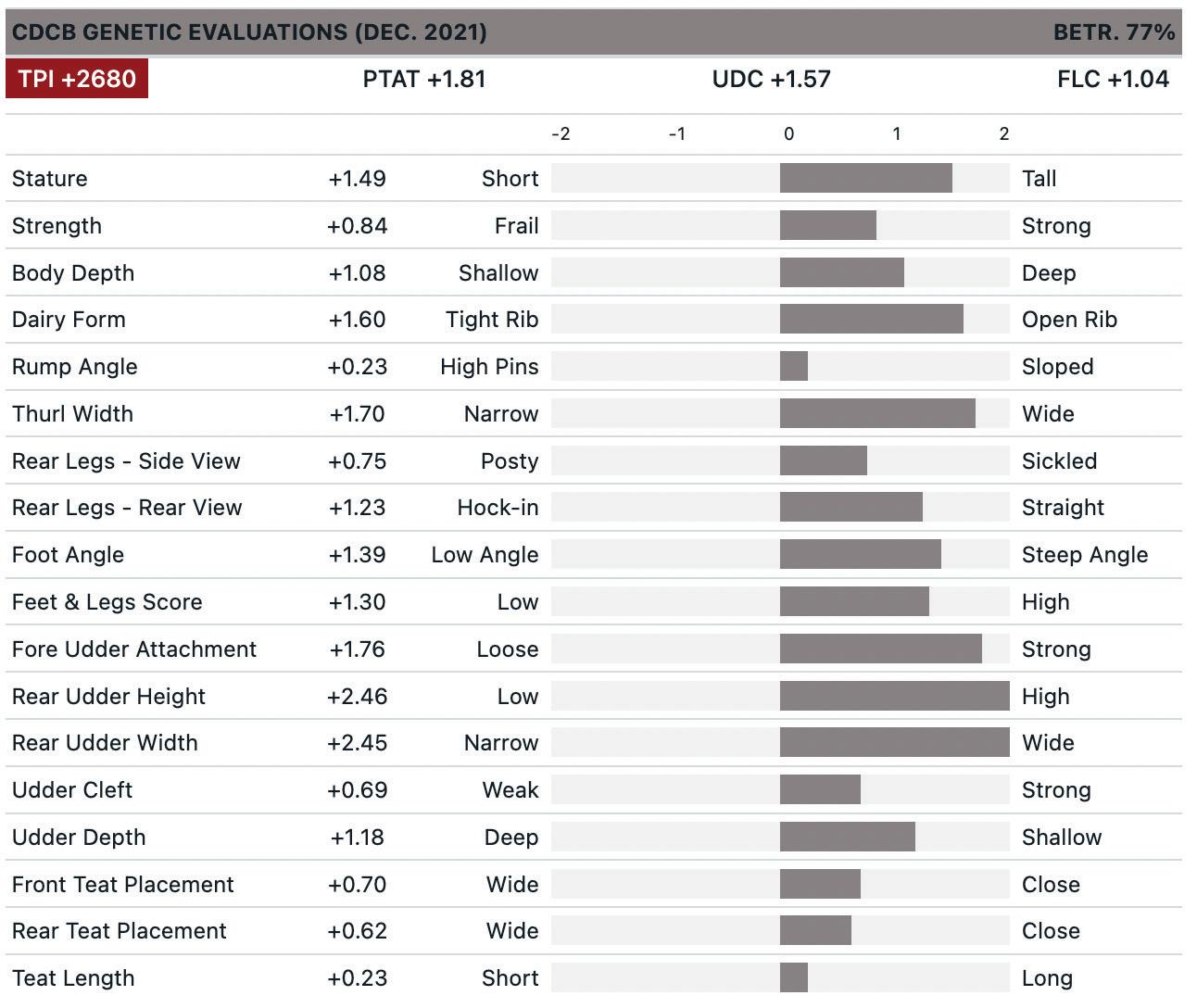Select the Dairy Form row label
The image size is (1197, 1008).
[69, 320]
